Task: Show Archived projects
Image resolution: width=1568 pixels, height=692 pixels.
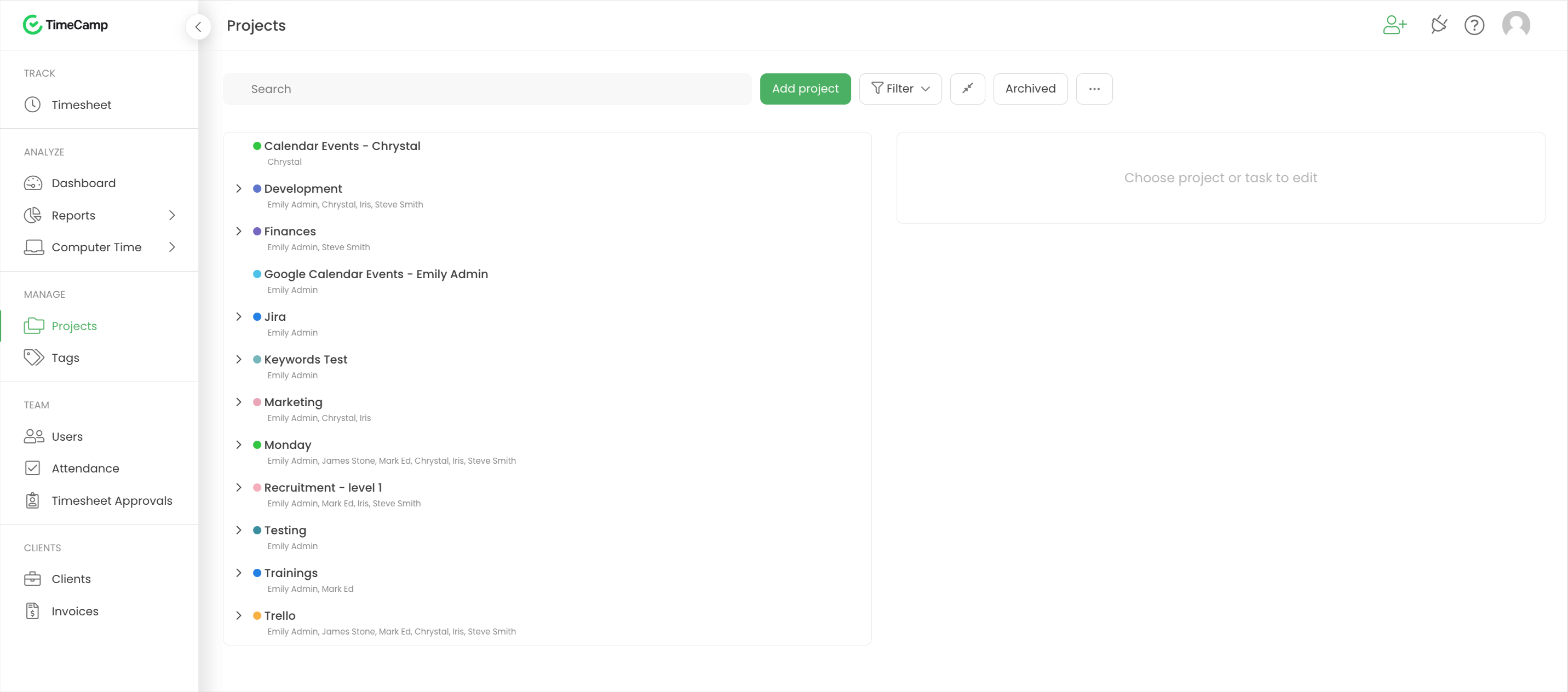Action: click(1030, 89)
